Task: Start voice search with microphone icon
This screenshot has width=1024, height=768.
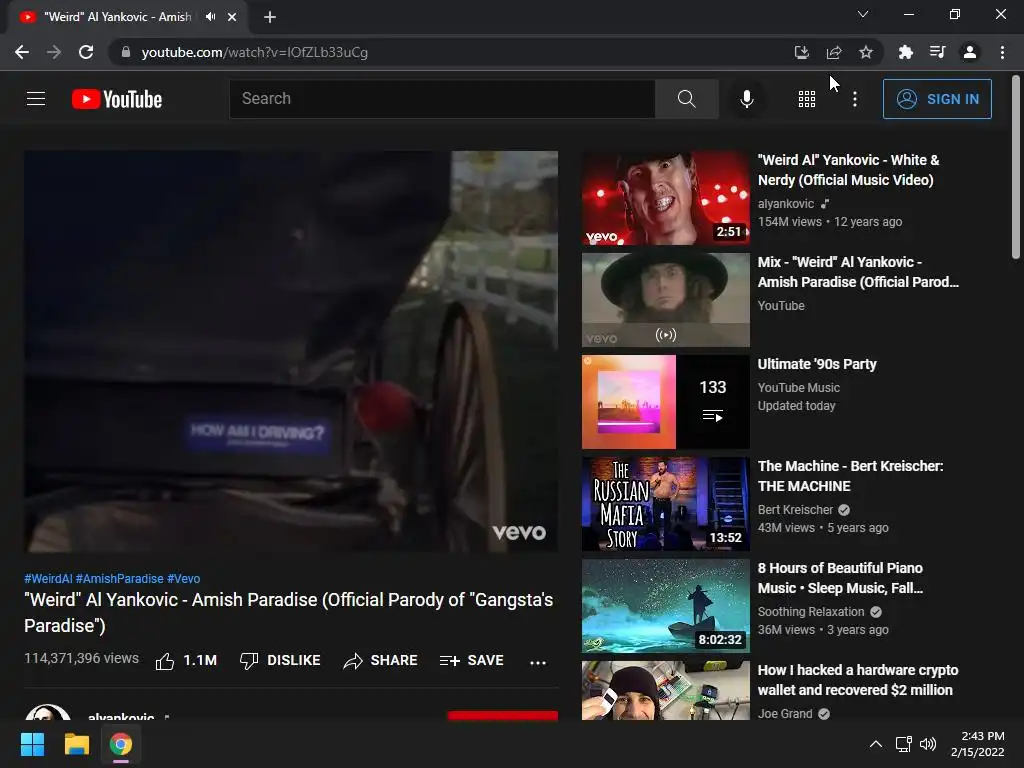Action: tap(746, 99)
